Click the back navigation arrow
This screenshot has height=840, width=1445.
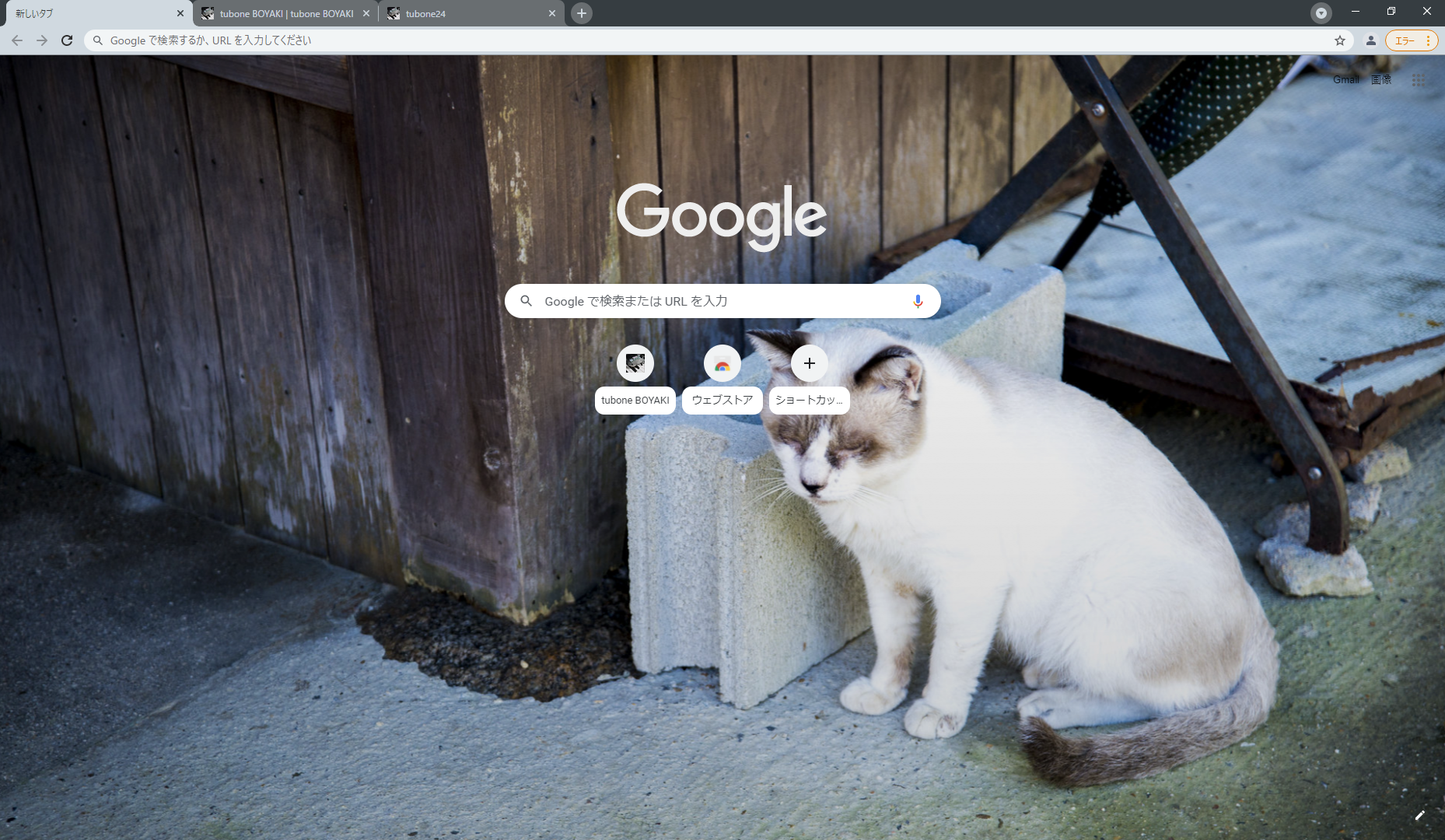pyautogui.click(x=16, y=40)
